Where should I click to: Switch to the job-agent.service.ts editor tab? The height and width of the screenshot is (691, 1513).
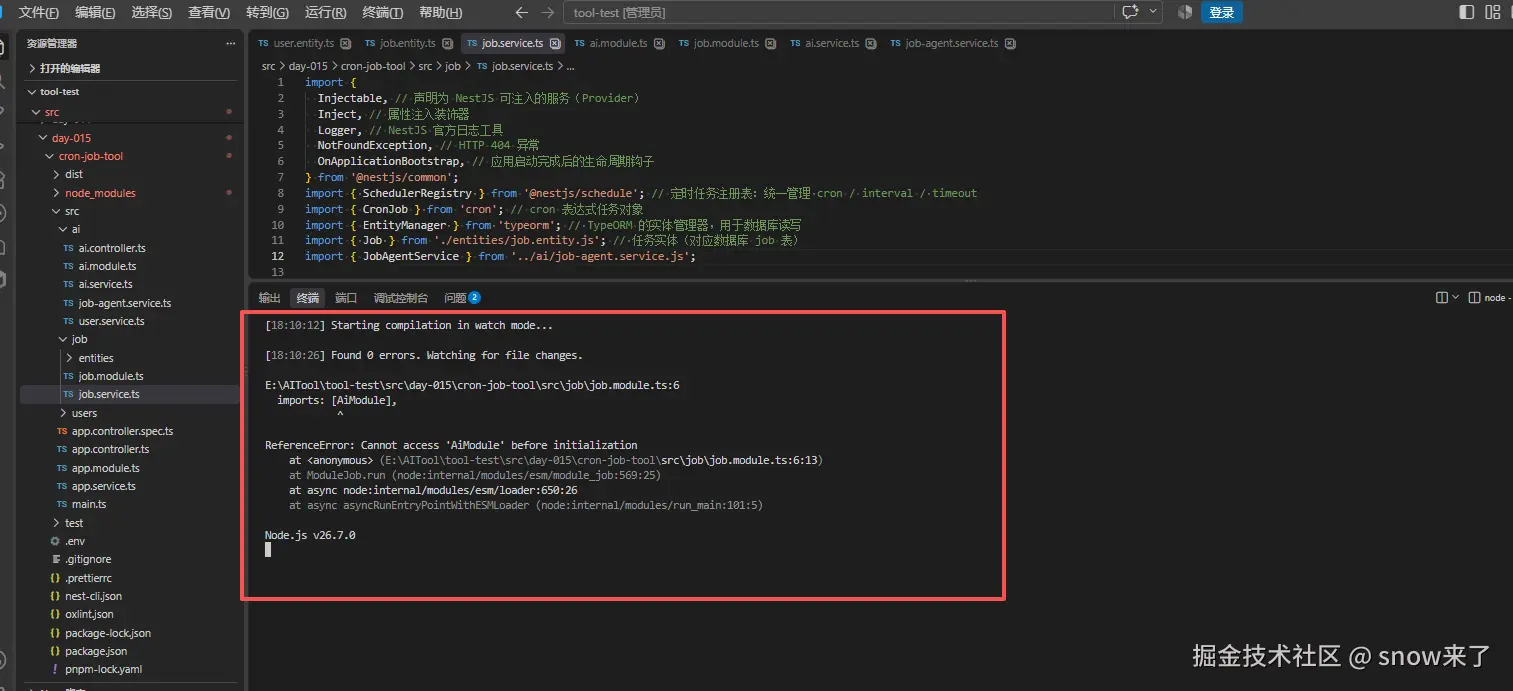[x=951, y=44]
